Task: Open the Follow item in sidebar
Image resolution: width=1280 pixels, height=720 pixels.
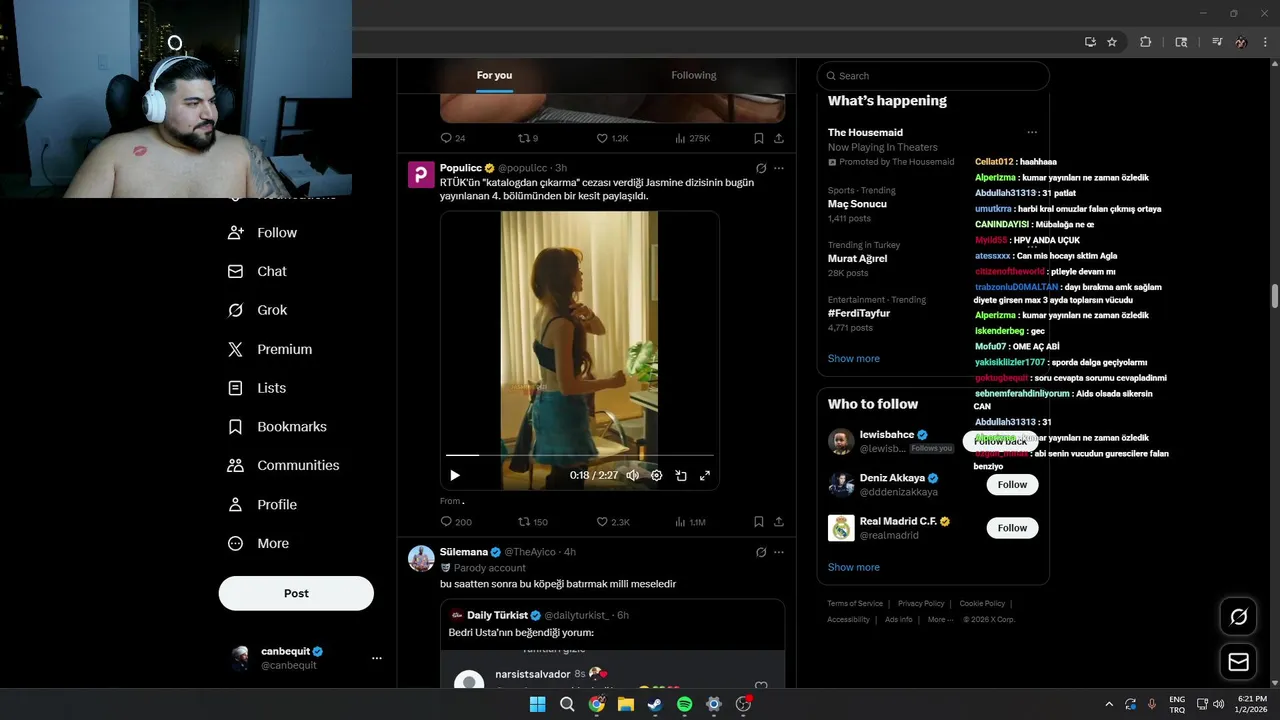Action: click(262, 233)
